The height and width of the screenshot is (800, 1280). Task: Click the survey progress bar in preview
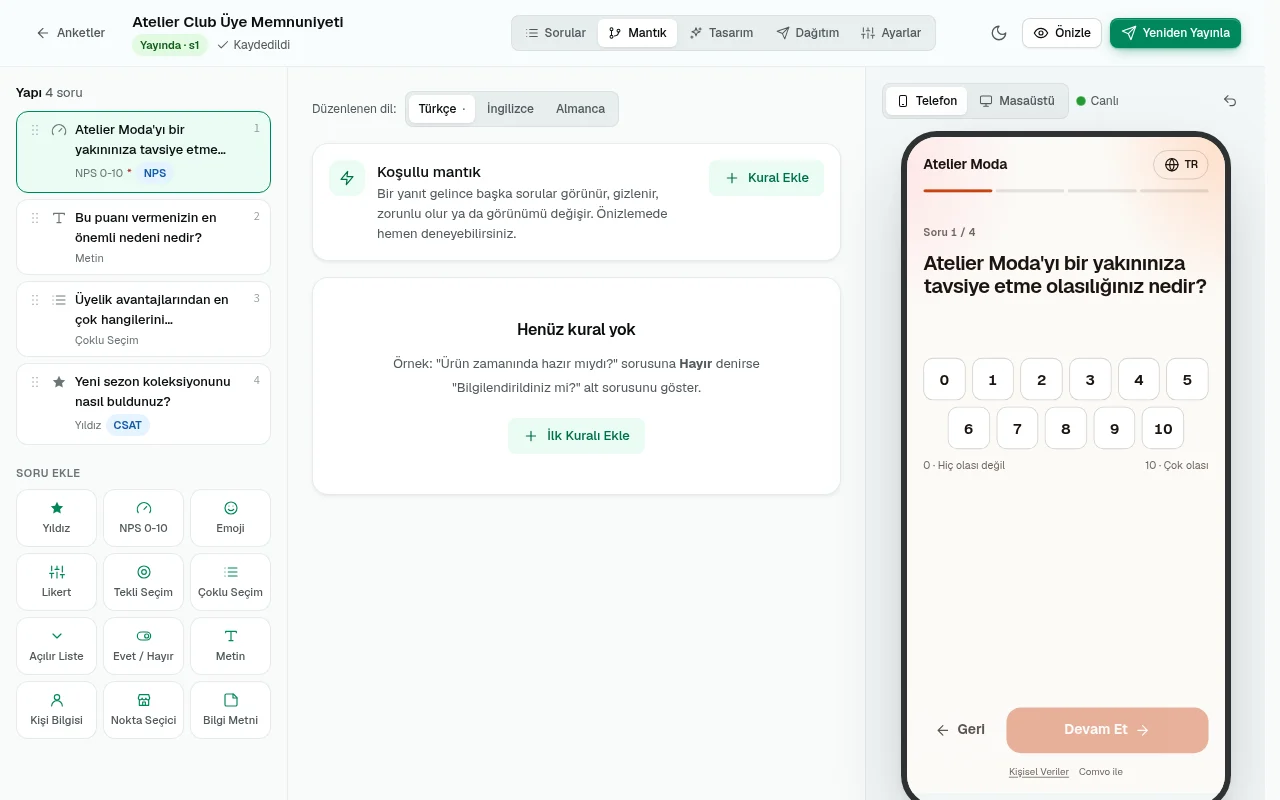tap(1066, 190)
